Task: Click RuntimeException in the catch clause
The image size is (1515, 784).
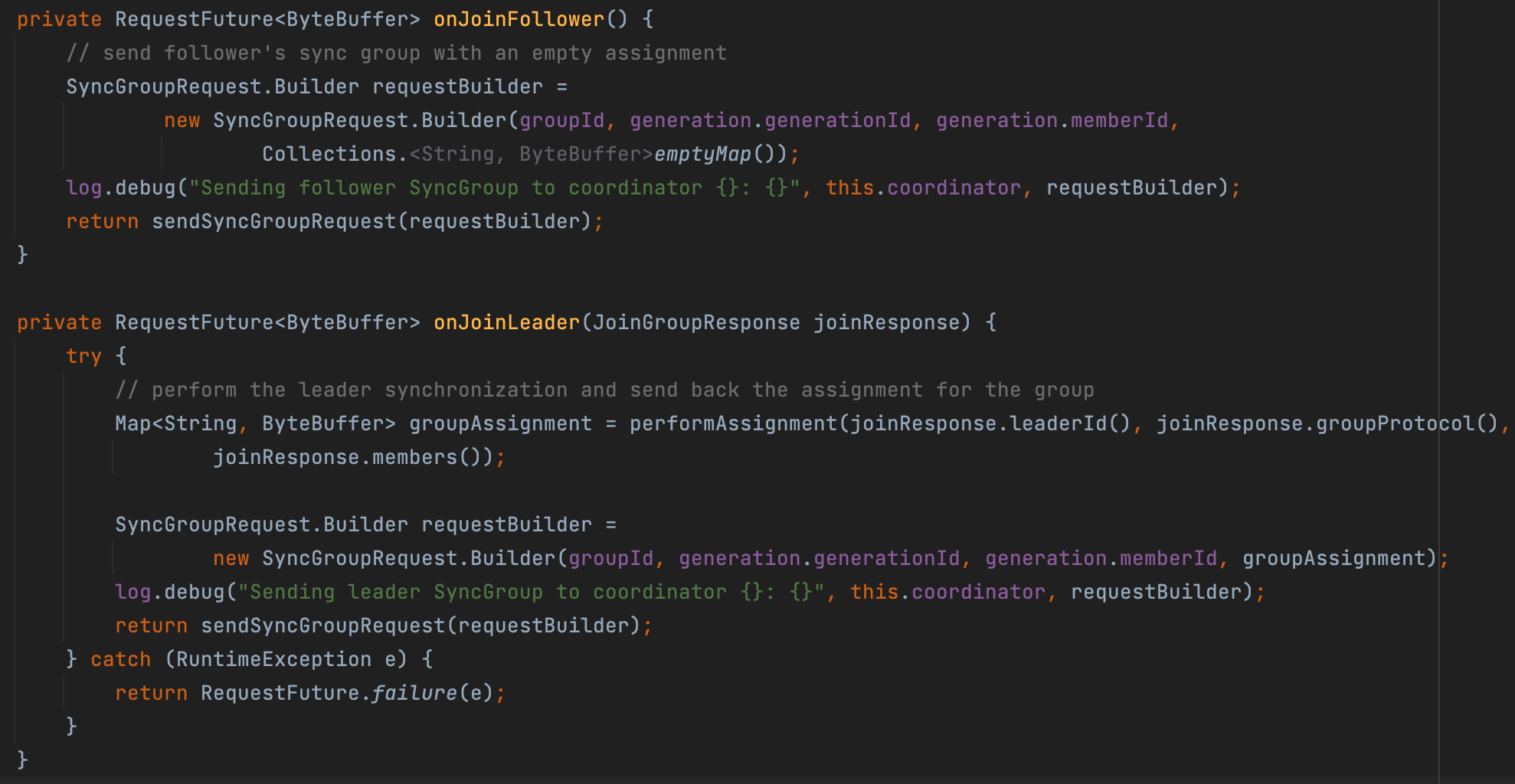Action: point(273,659)
